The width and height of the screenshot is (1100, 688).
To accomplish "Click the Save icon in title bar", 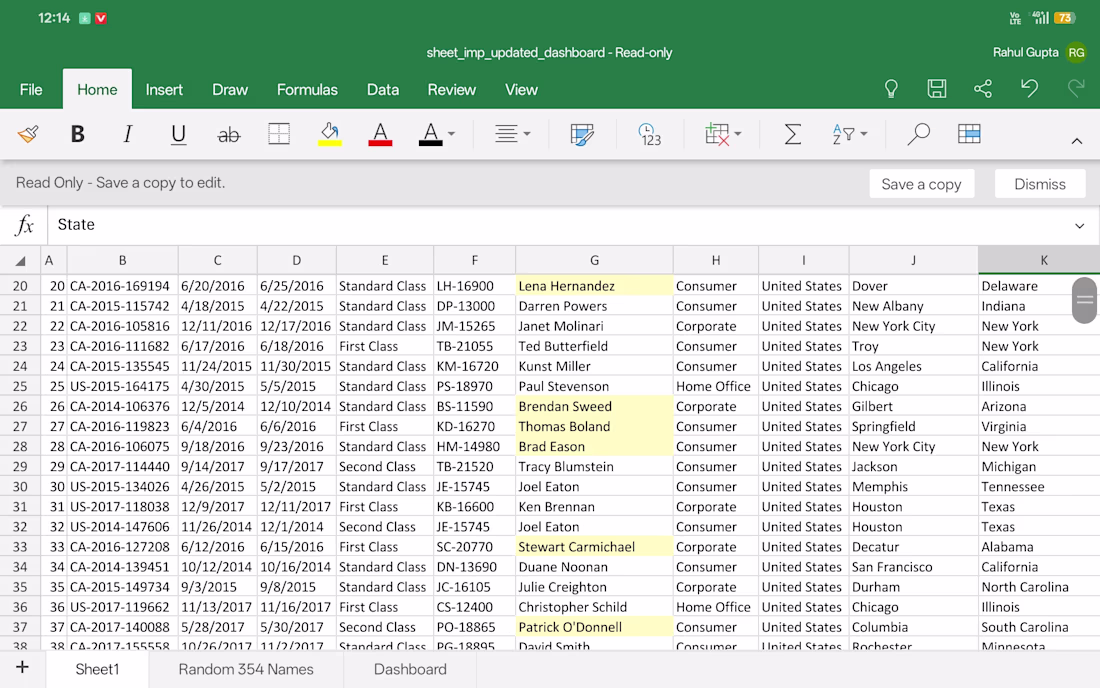I will pyautogui.click(x=937, y=88).
